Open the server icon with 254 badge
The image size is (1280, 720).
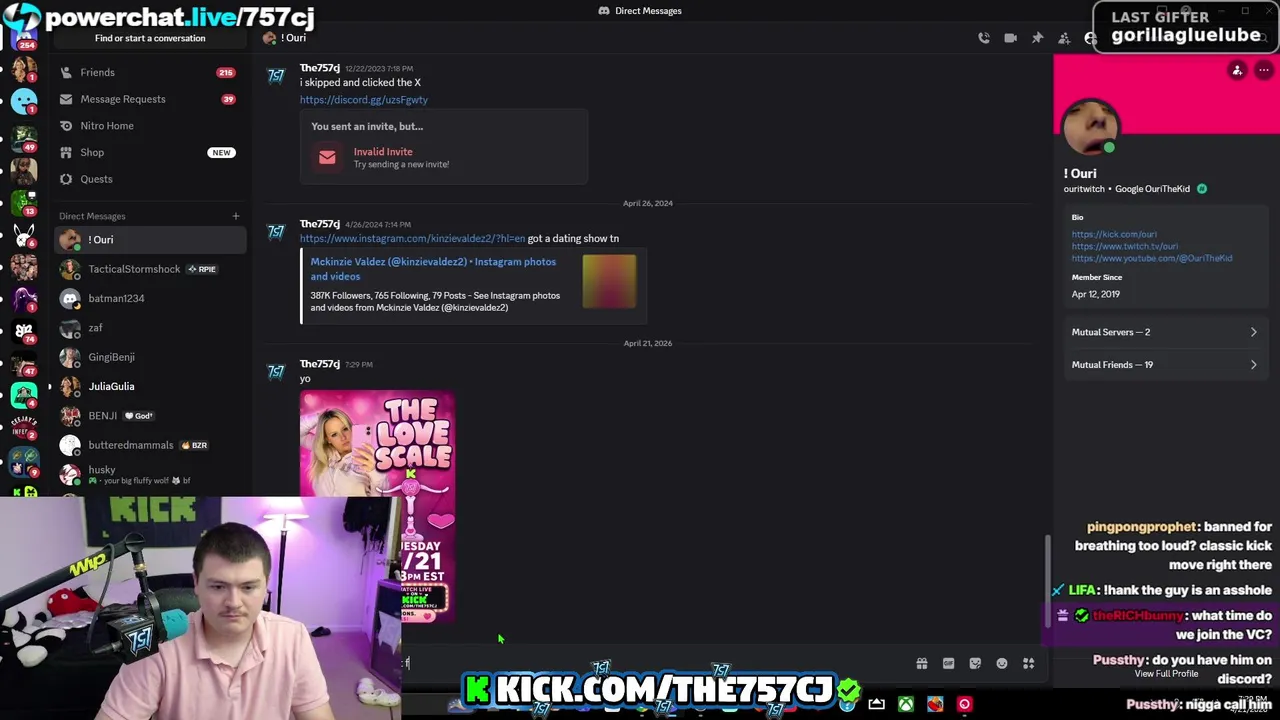24,37
